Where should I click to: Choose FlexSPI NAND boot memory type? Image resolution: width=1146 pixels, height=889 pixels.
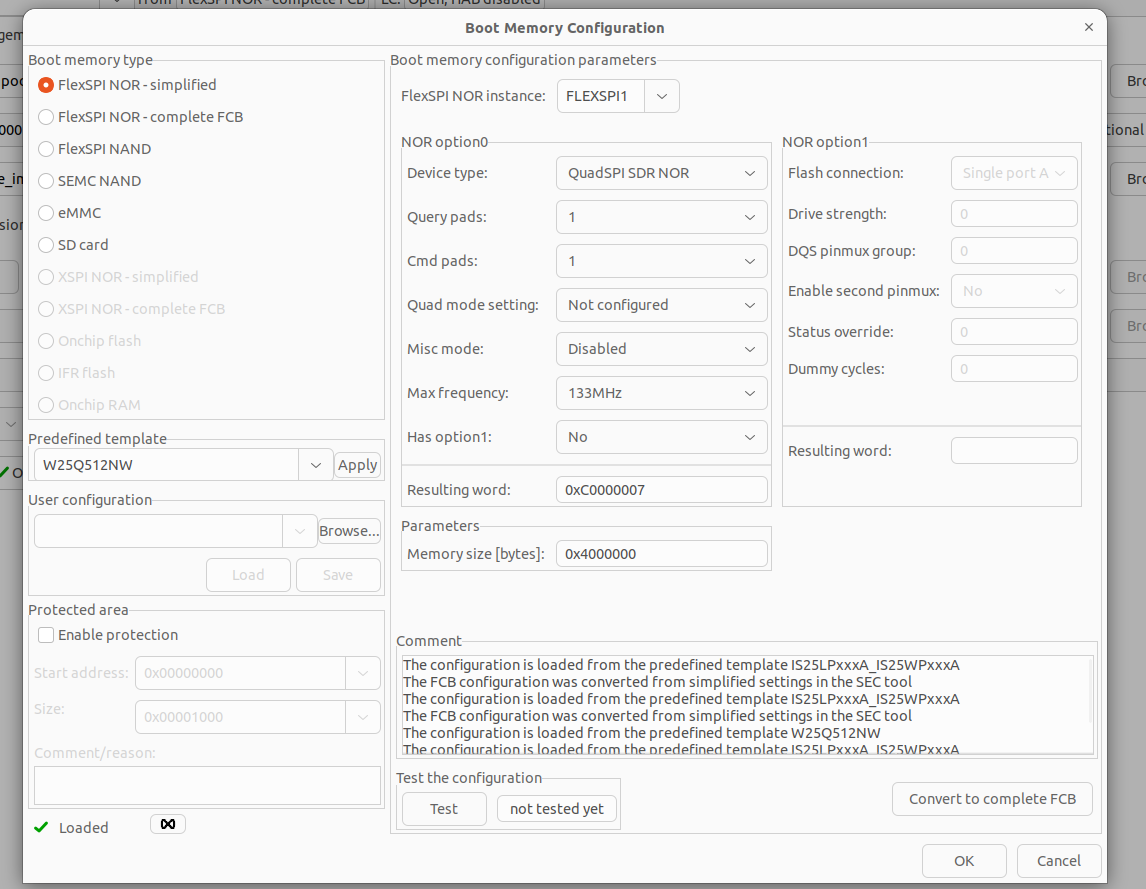click(46, 149)
